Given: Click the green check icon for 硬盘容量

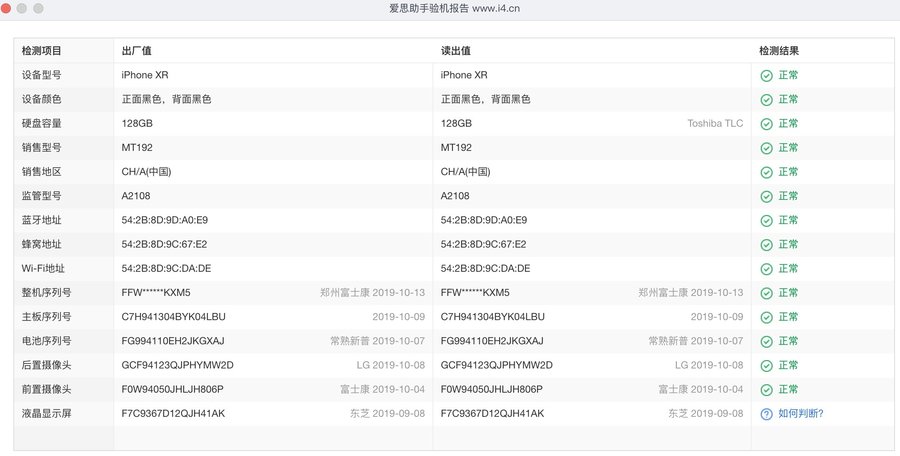Looking at the screenshot, I should pyautogui.click(x=766, y=124).
